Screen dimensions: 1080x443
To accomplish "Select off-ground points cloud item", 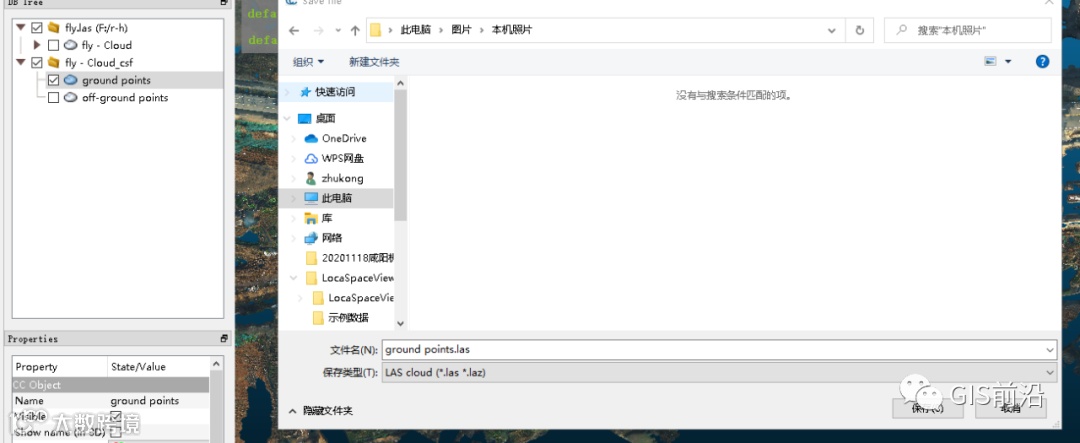I will [125, 98].
